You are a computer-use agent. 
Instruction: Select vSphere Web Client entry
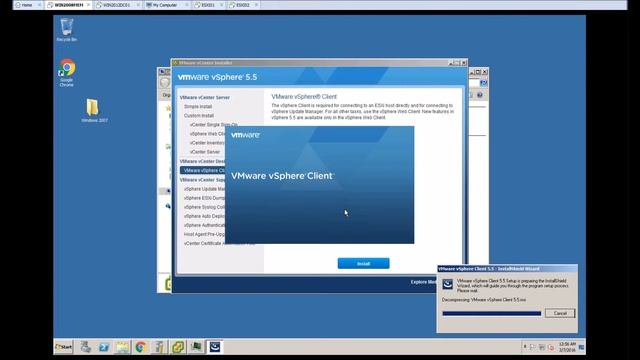click(207, 134)
